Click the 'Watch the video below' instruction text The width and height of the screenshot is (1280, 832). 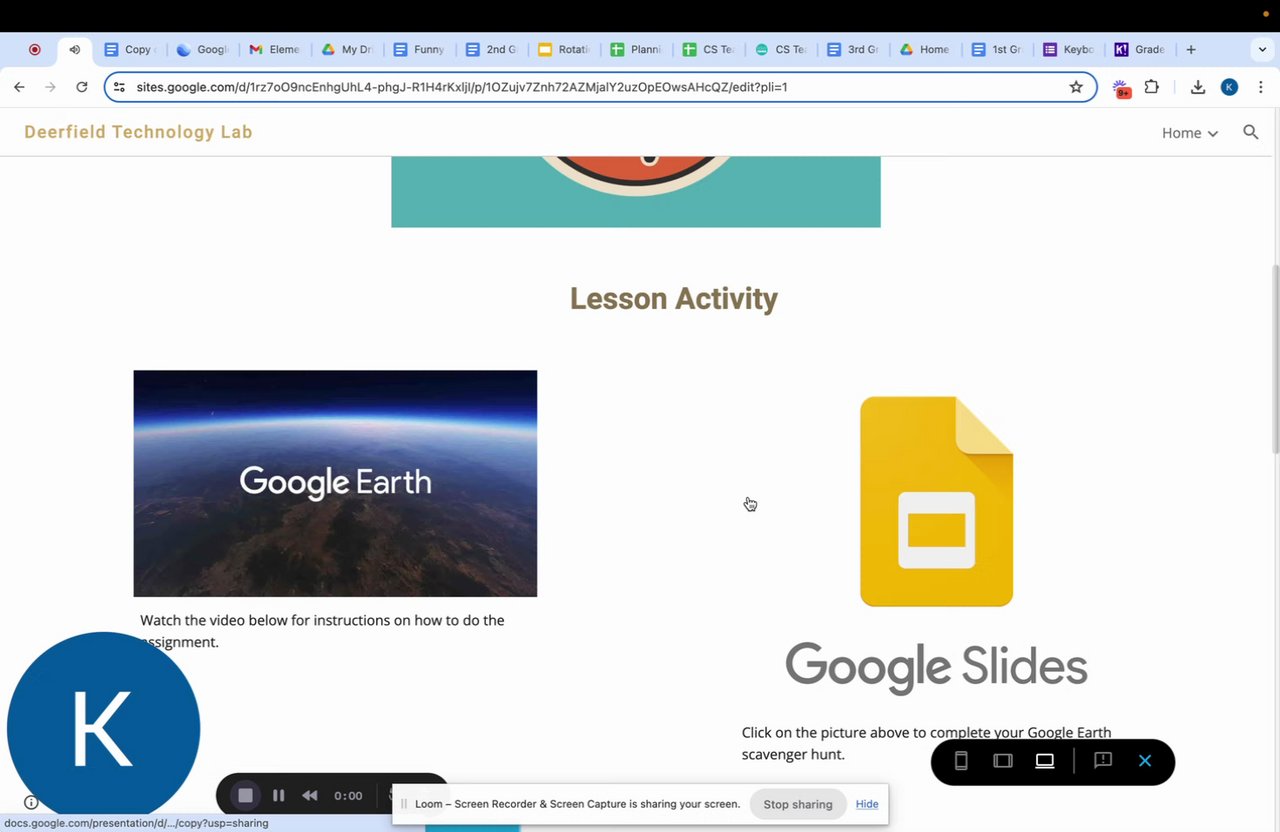point(322,631)
